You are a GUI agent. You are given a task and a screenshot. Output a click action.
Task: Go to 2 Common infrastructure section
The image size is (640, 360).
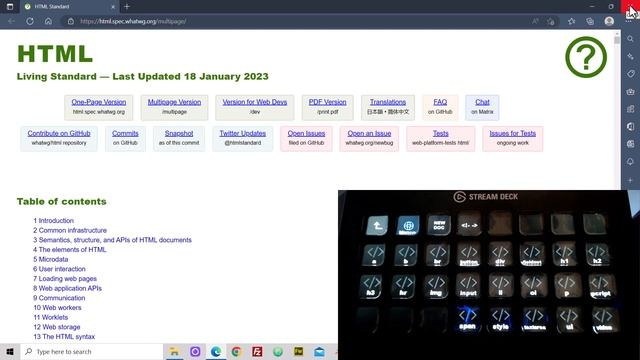[x=70, y=230]
